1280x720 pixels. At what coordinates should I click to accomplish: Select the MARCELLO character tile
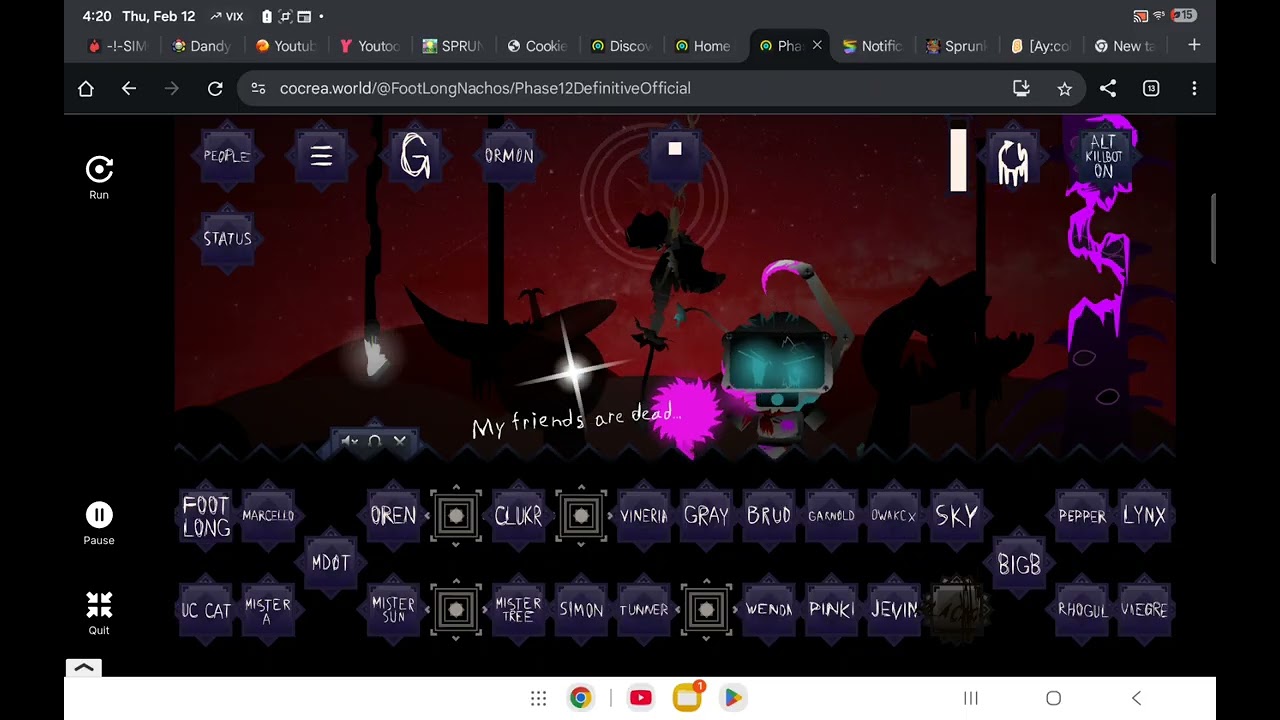(268, 516)
